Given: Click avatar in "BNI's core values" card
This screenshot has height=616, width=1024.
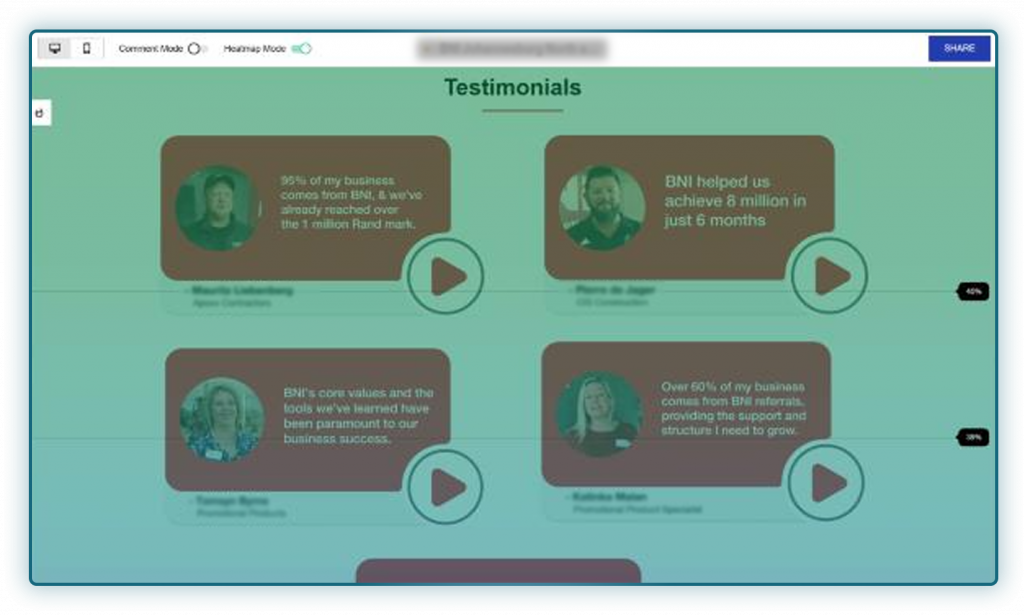Looking at the screenshot, I should point(222,419).
